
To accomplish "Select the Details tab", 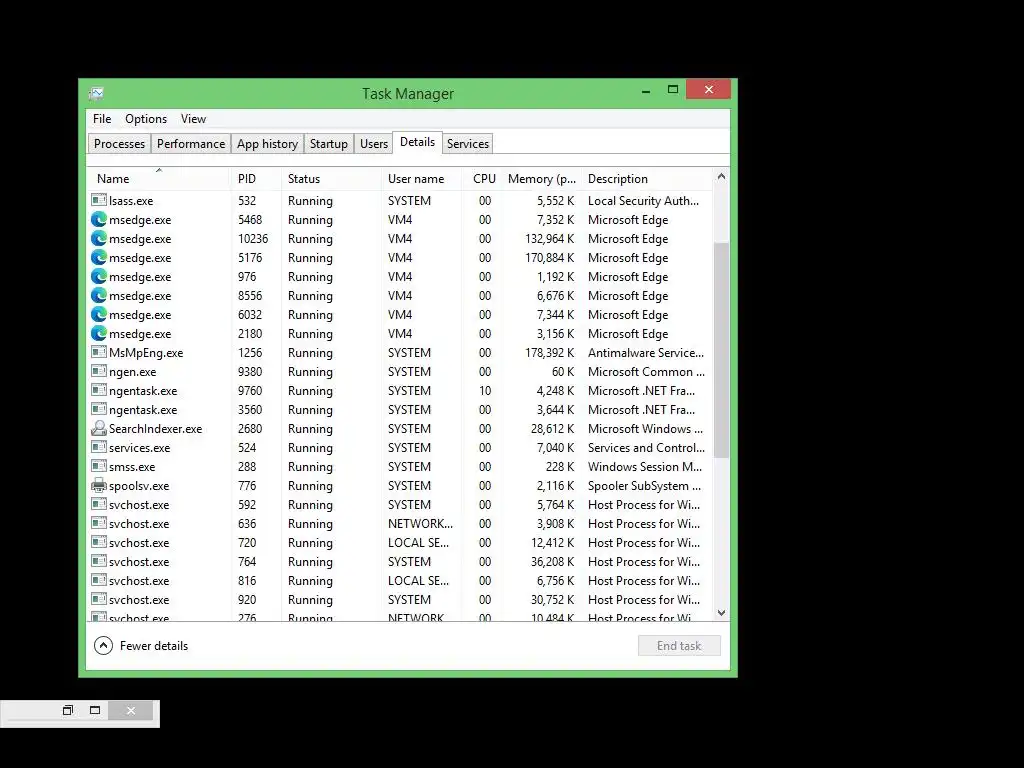I will [x=417, y=142].
